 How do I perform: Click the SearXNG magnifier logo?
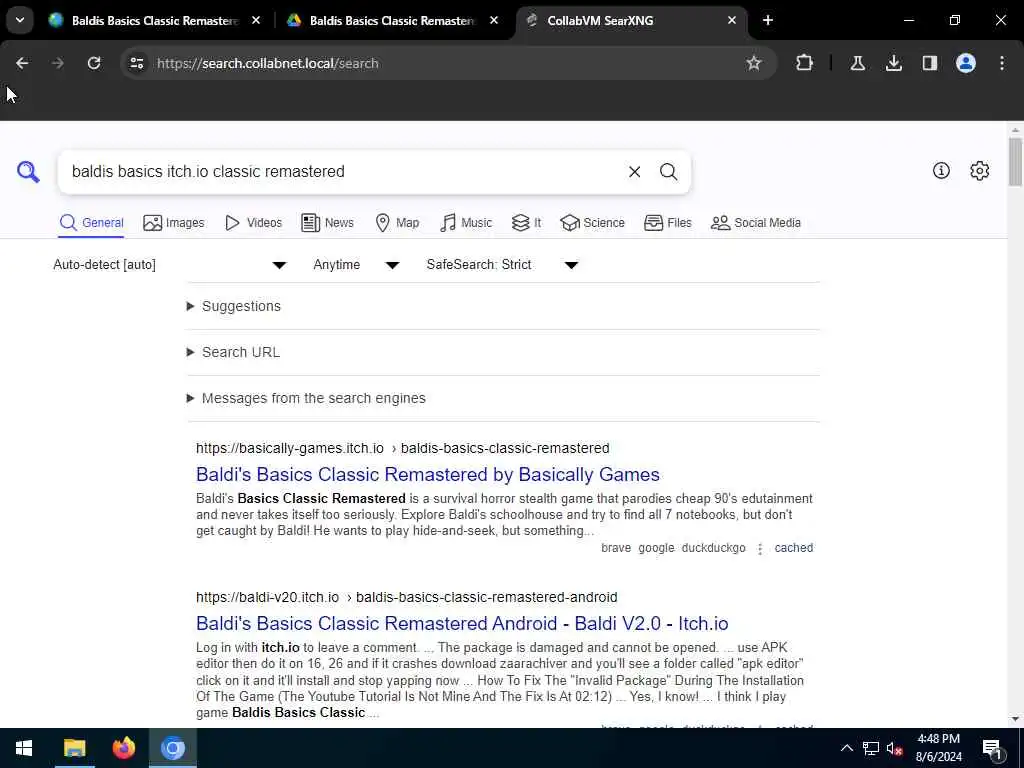[x=28, y=172]
